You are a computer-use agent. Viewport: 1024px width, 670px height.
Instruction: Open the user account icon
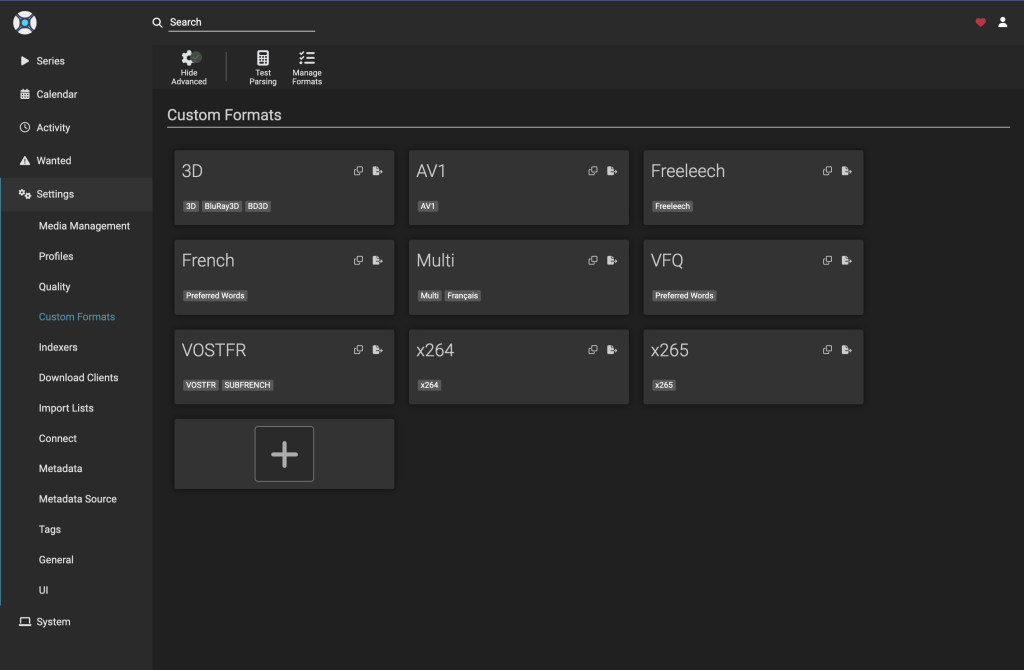1002,22
